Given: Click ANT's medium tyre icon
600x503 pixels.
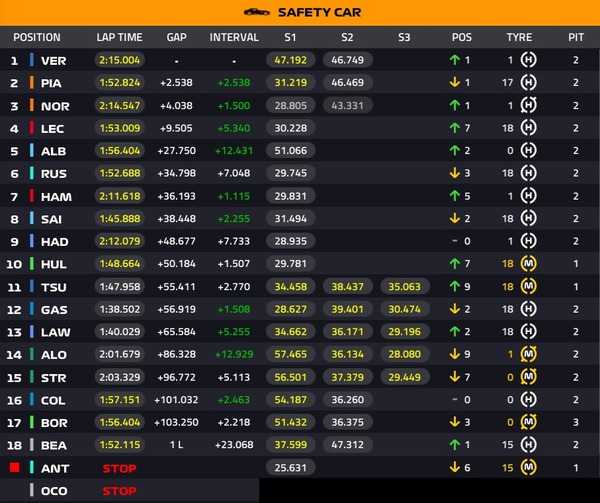Looking at the screenshot, I should pyautogui.click(x=528, y=467).
